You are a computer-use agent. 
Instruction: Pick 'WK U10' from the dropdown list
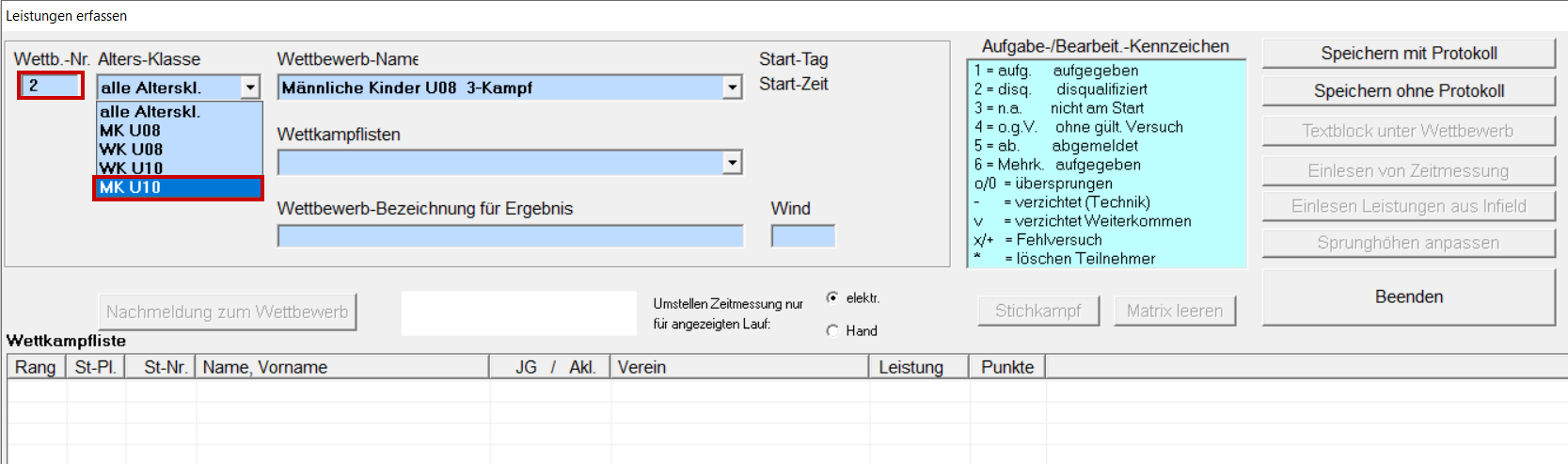pos(178,168)
